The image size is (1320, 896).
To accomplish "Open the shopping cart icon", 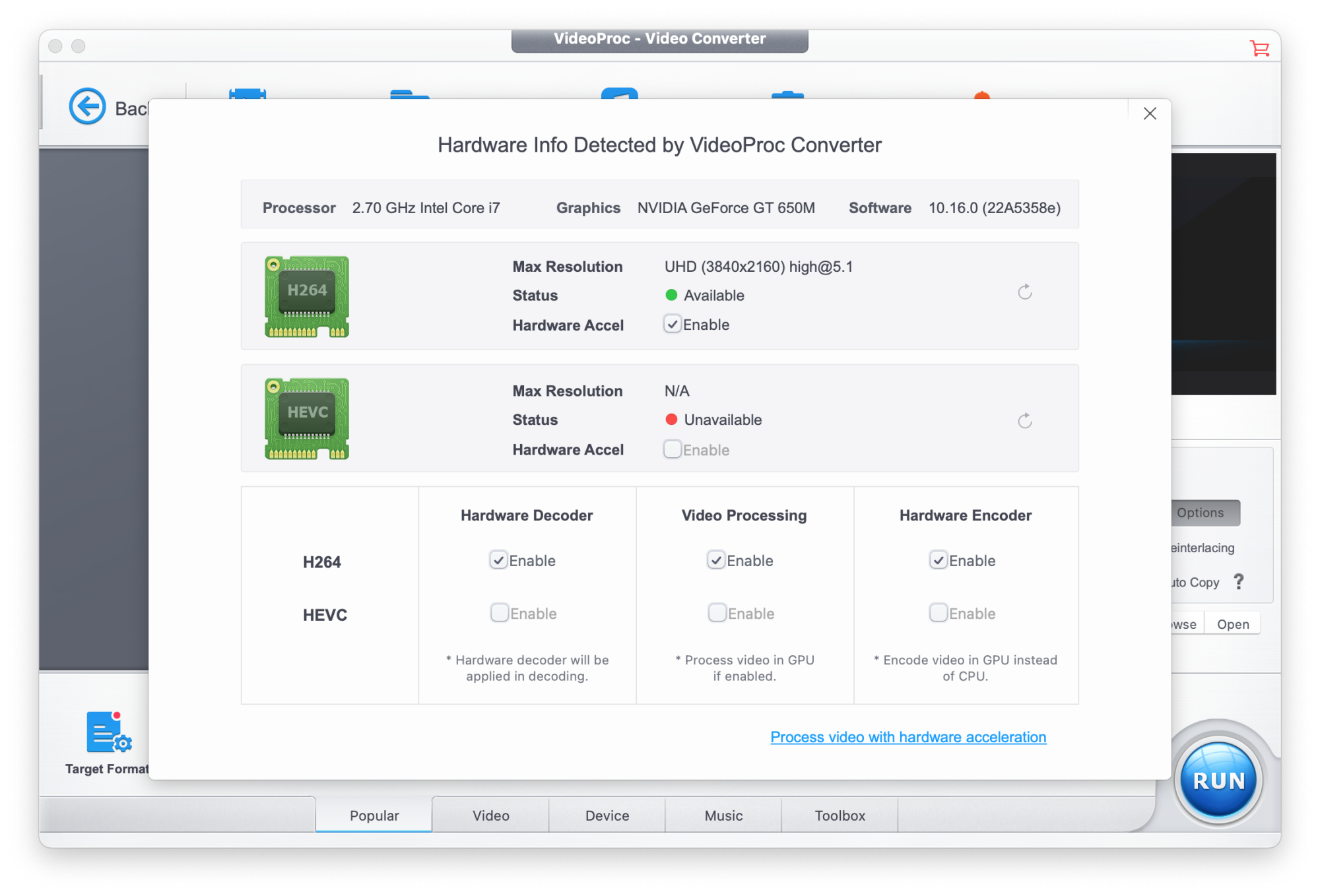I will 1259,48.
